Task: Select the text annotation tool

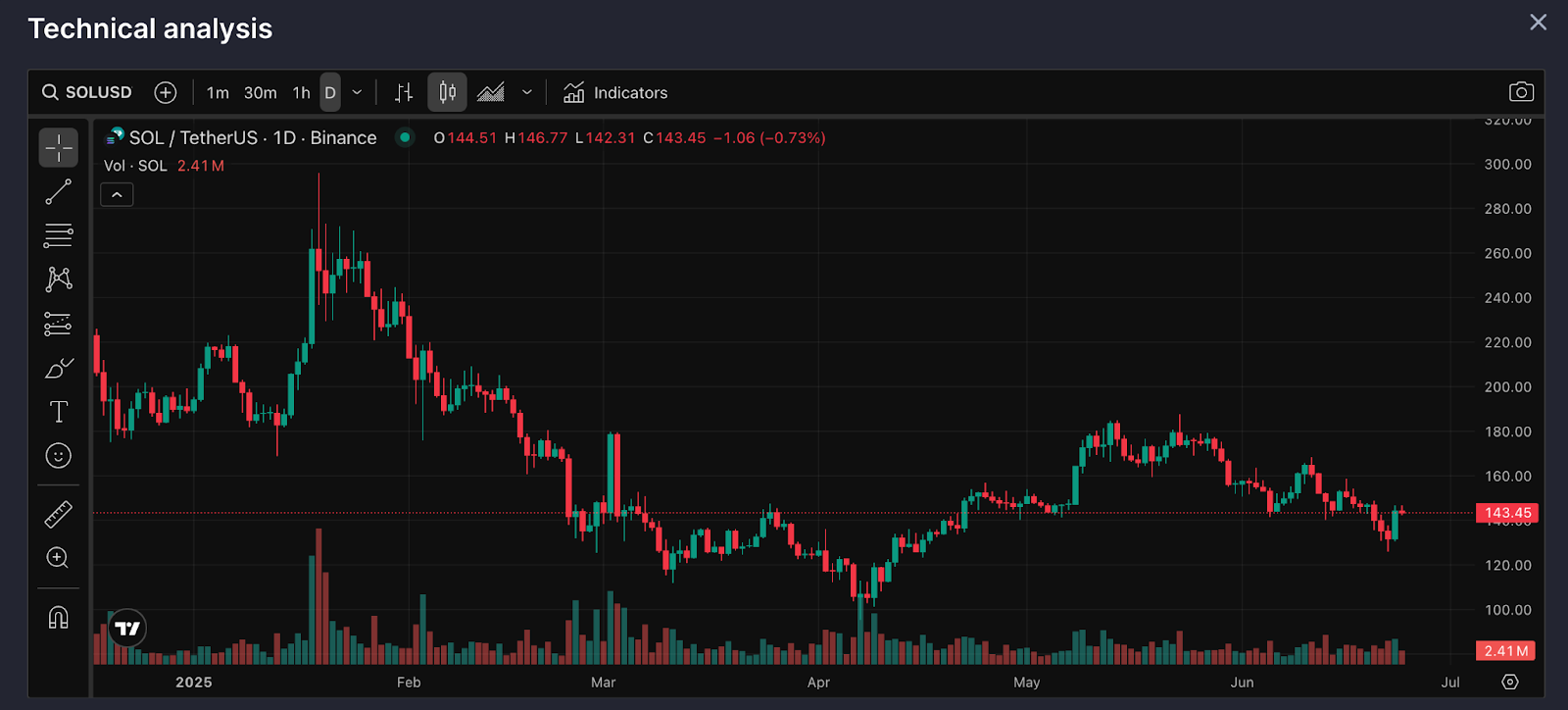Action: click(59, 412)
